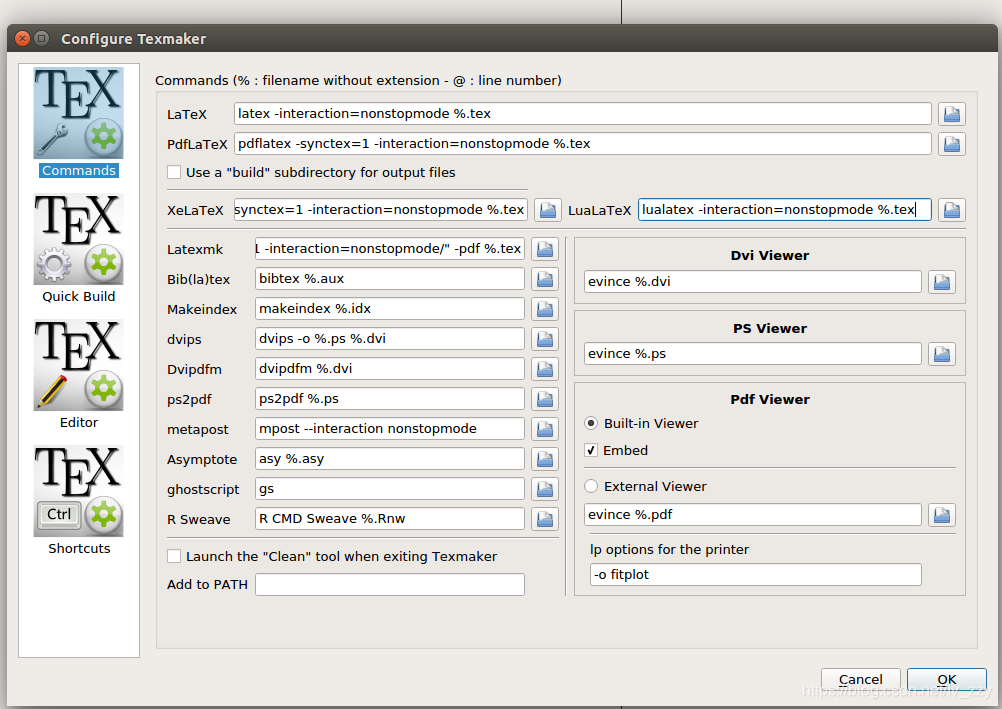The width and height of the screenshot is (1002, 709).
Task: Browse for the Dvi Viewer program
Action: click(x=942, y=282)
